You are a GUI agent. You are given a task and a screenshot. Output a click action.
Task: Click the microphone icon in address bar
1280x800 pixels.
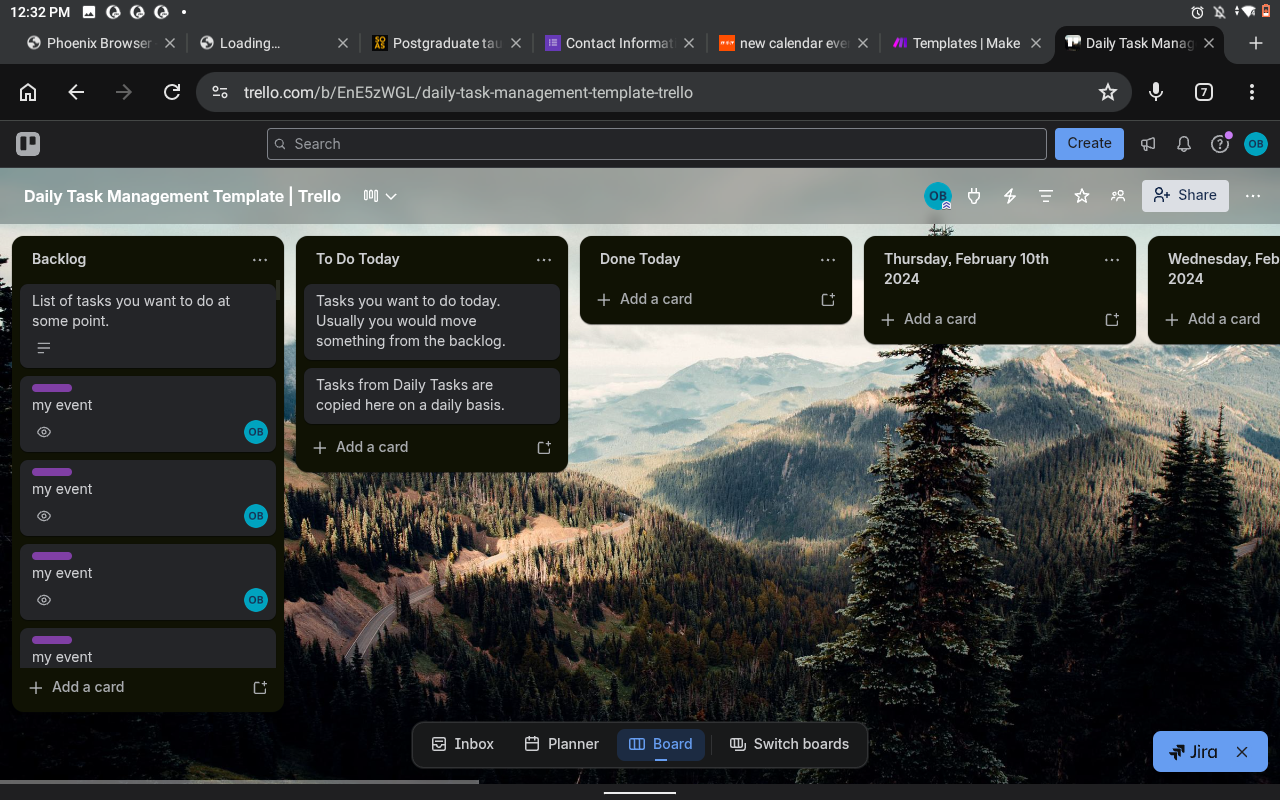[1155, 92]
